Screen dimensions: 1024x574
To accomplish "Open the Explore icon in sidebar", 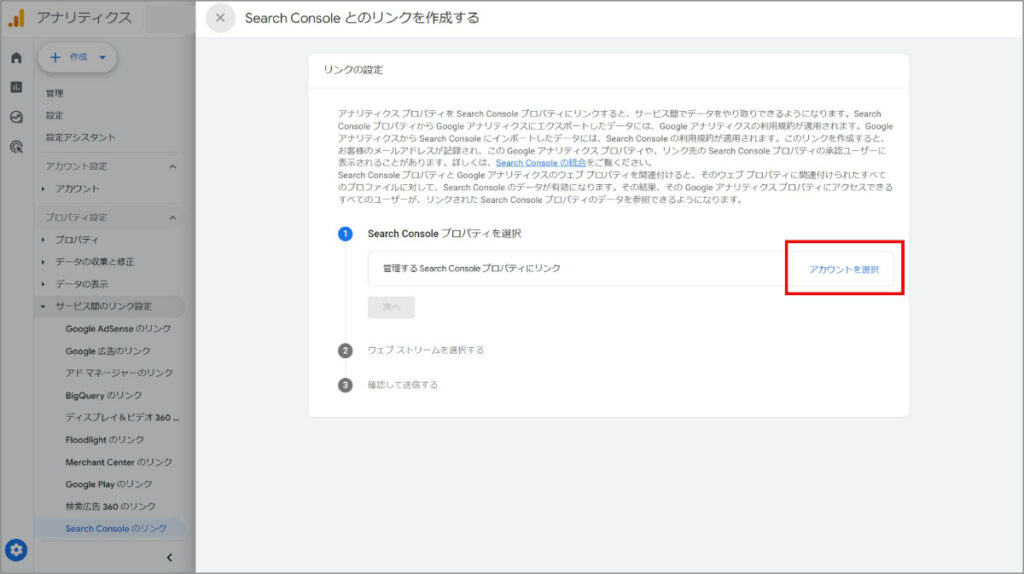I will [x=16, y=117].
